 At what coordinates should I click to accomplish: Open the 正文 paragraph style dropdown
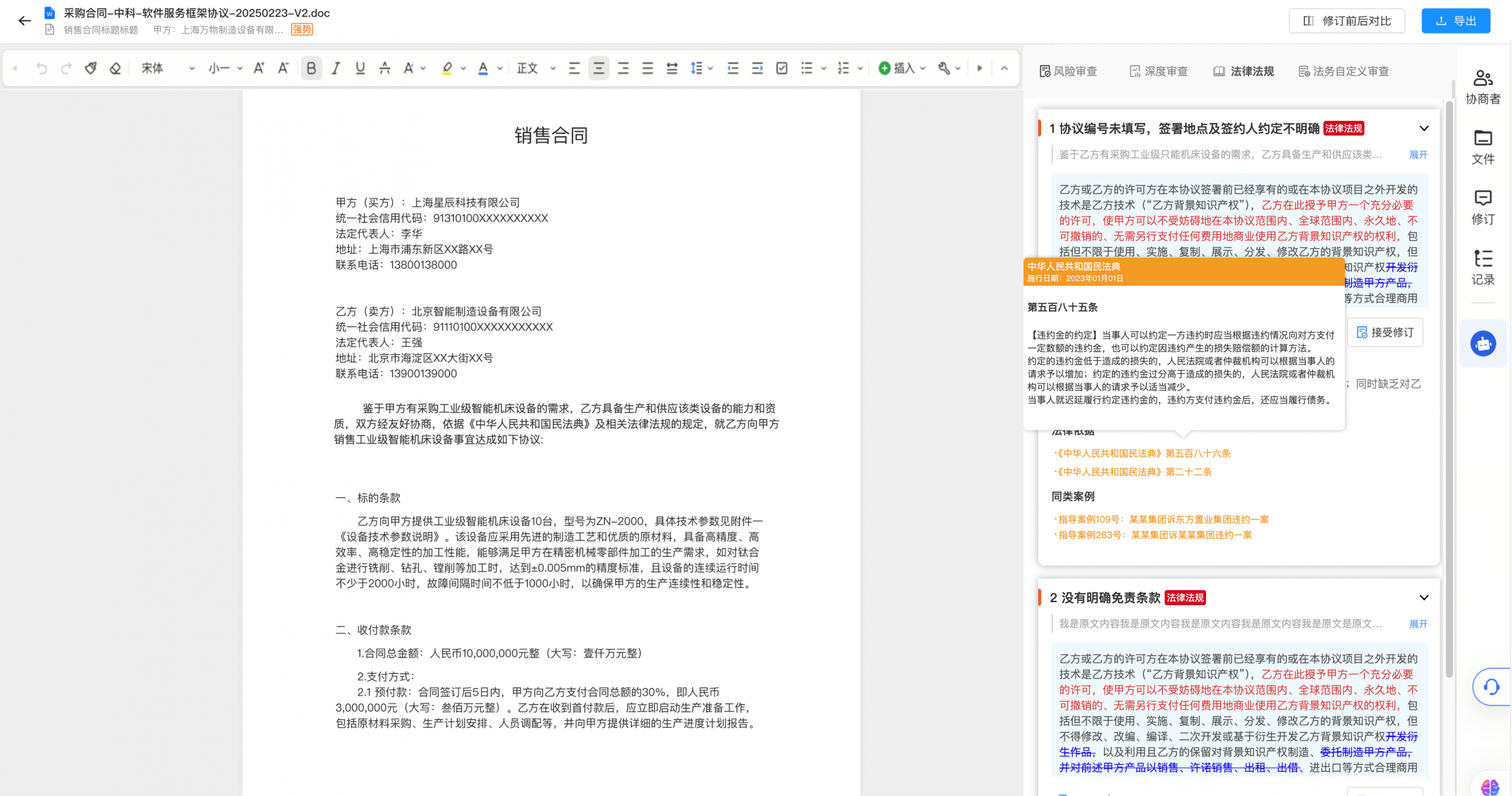click(536, 69)
